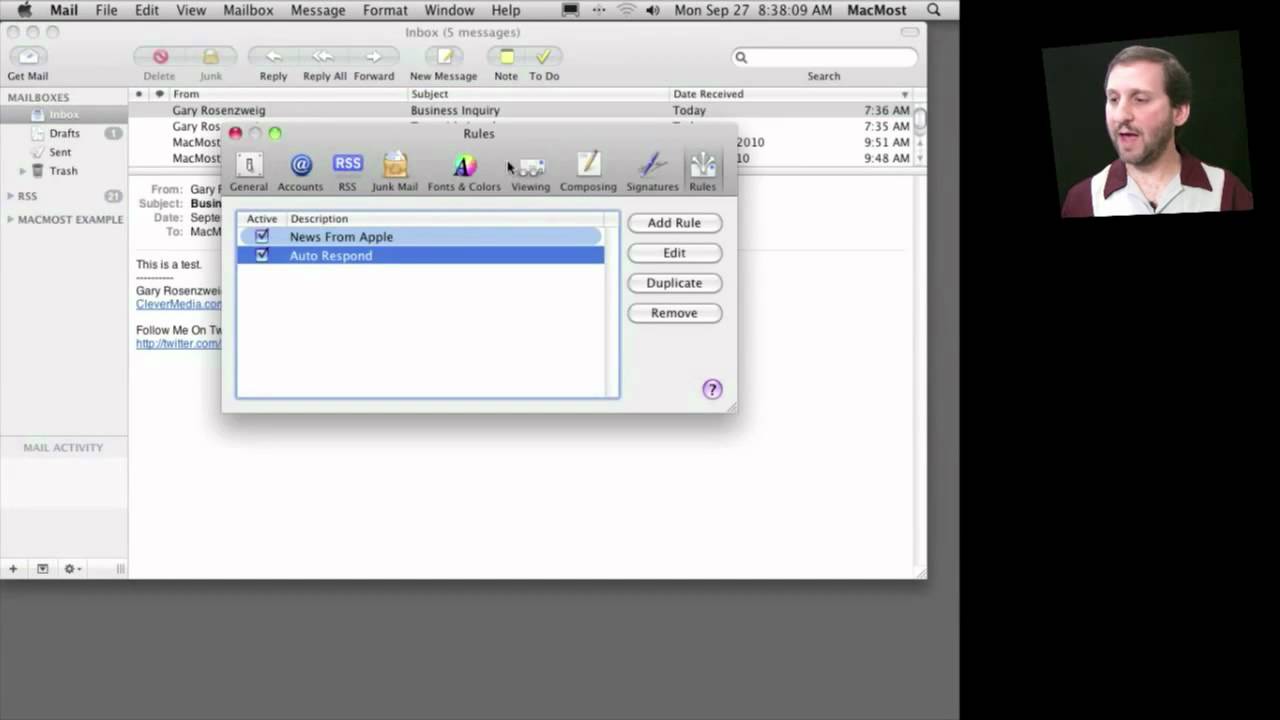Expand the MACMOST EXAMPLE sidebar section
Viewport: 1280px width, 720px height.
pyautogui.click(x=10, y=219)
